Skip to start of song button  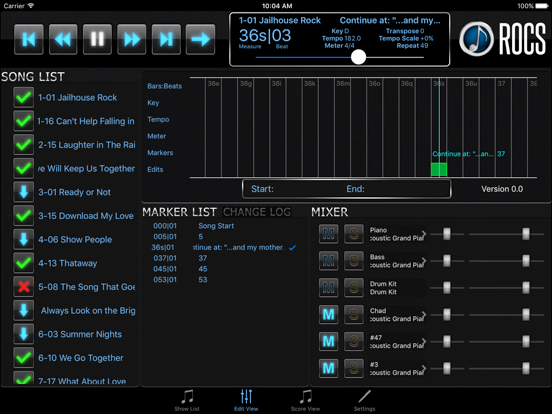(29, 39)
